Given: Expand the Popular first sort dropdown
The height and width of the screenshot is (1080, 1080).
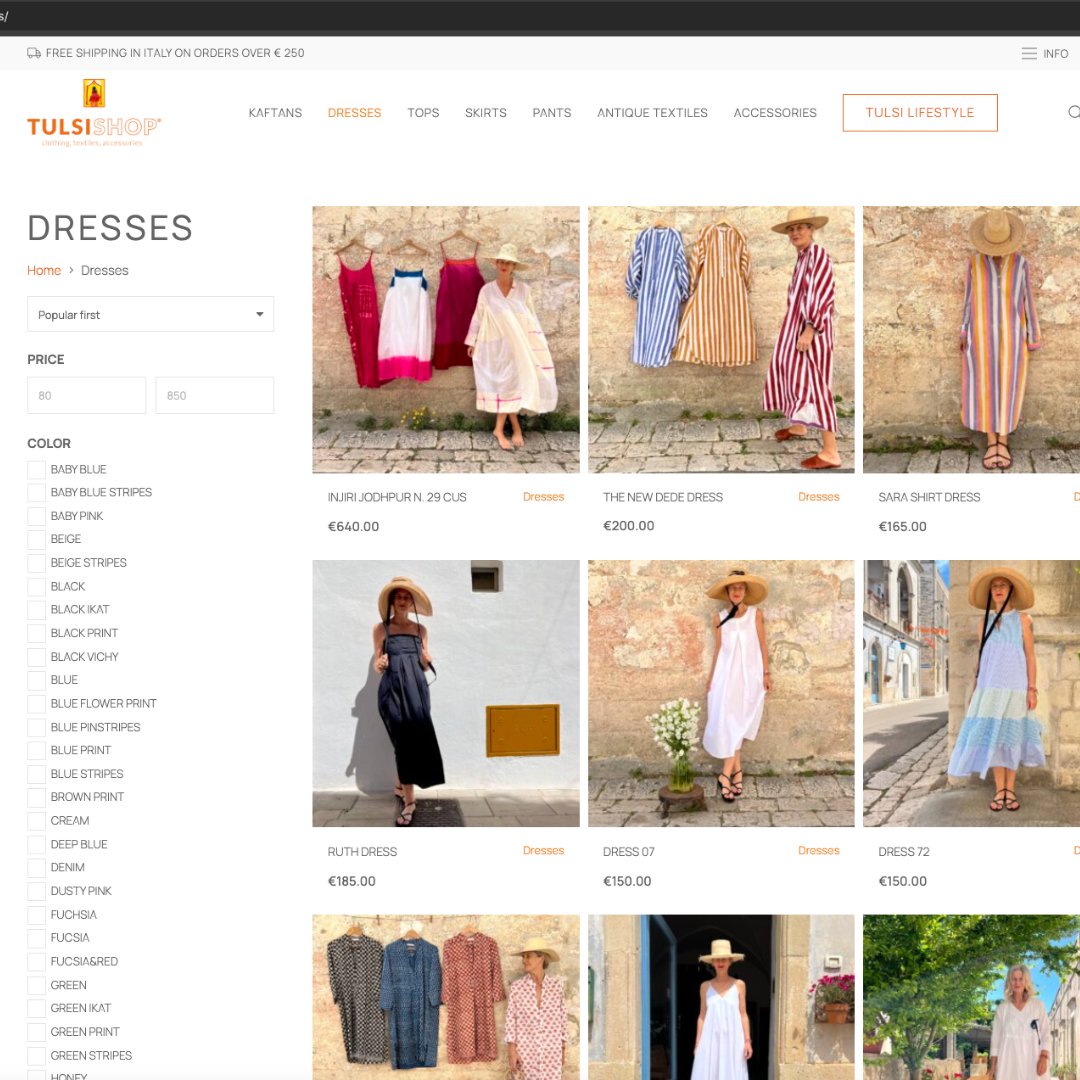Looking at the screenshot, I should [150, 314].
